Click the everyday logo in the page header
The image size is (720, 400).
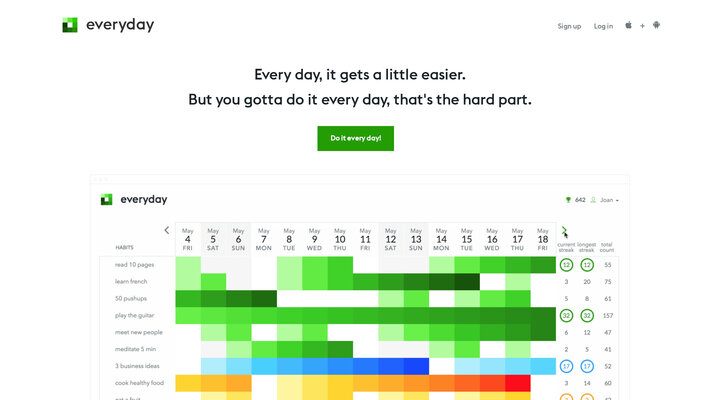click(x=108, y=25)
